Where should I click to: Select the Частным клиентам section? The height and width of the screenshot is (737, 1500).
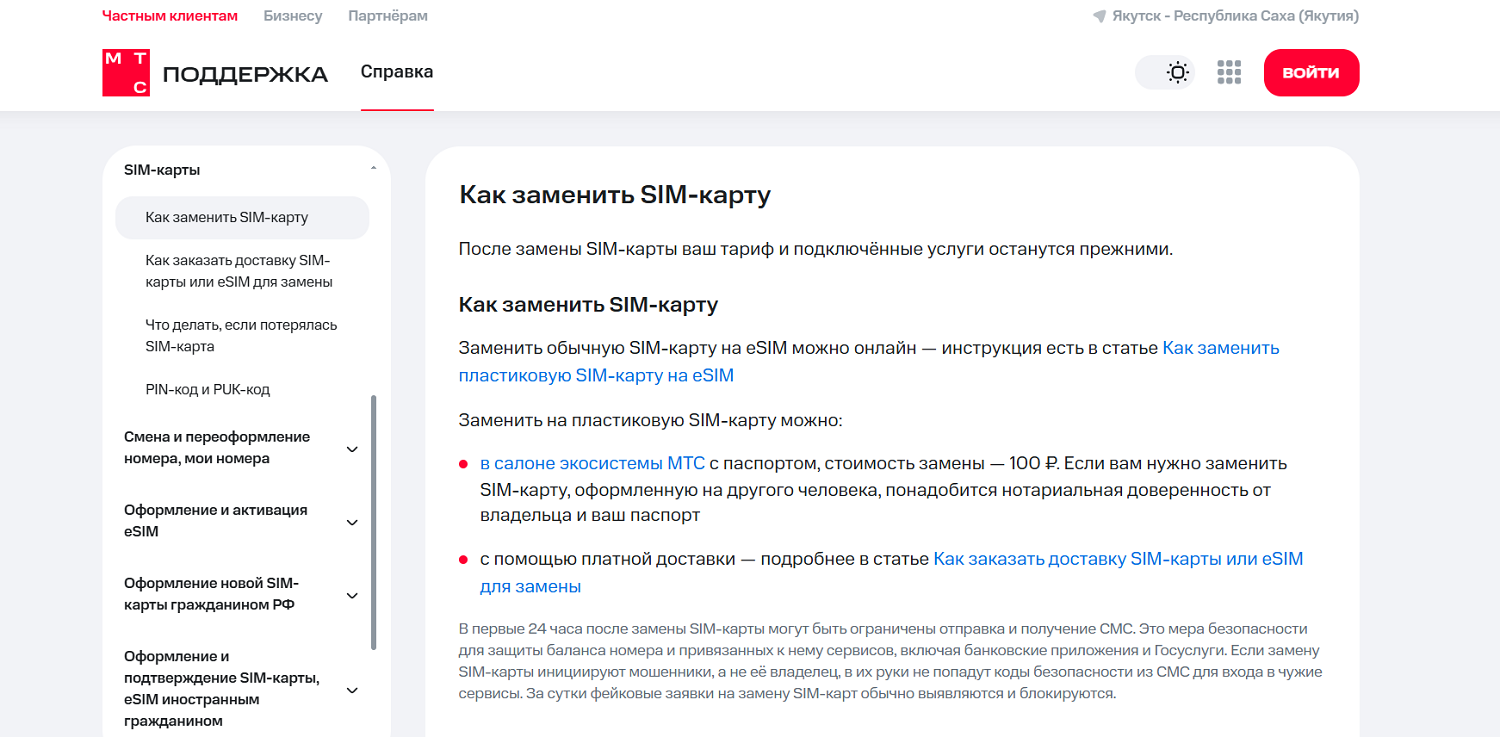click(x=170, y=16)
